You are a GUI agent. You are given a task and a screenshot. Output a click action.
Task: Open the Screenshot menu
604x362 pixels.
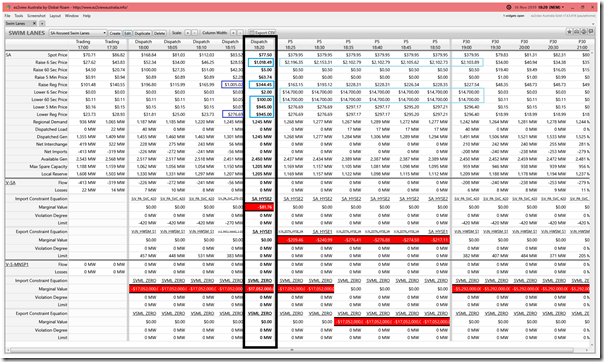(36, 16)
